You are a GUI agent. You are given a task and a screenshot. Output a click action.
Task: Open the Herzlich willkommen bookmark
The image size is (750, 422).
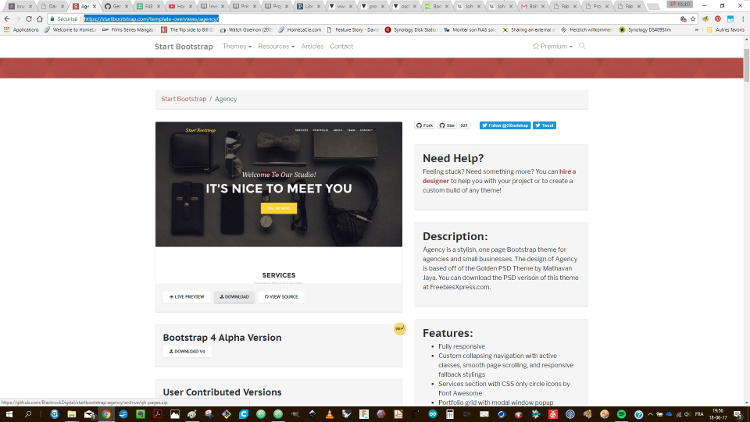586,30
